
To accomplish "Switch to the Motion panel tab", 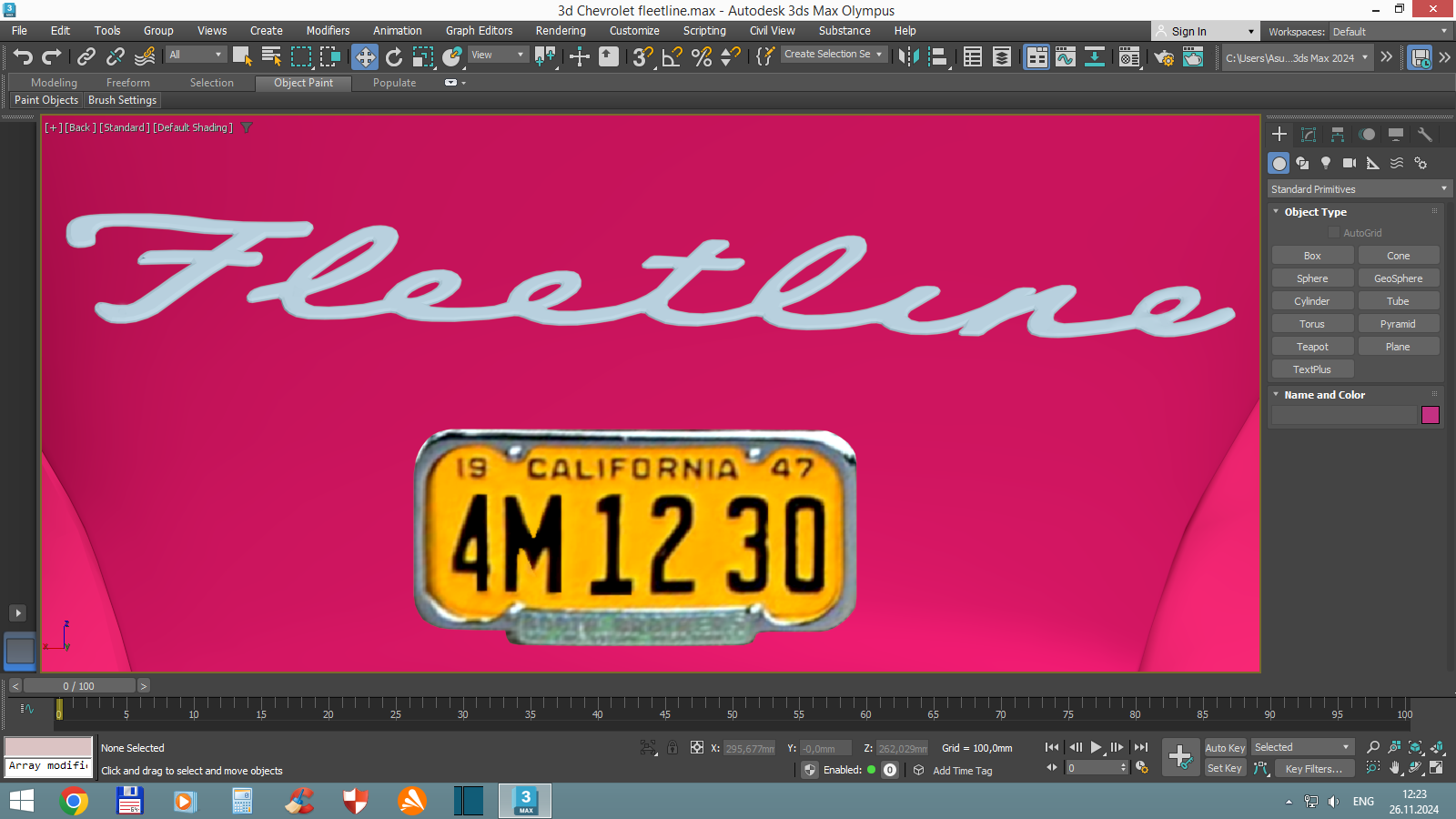I will coord(1367,135).
